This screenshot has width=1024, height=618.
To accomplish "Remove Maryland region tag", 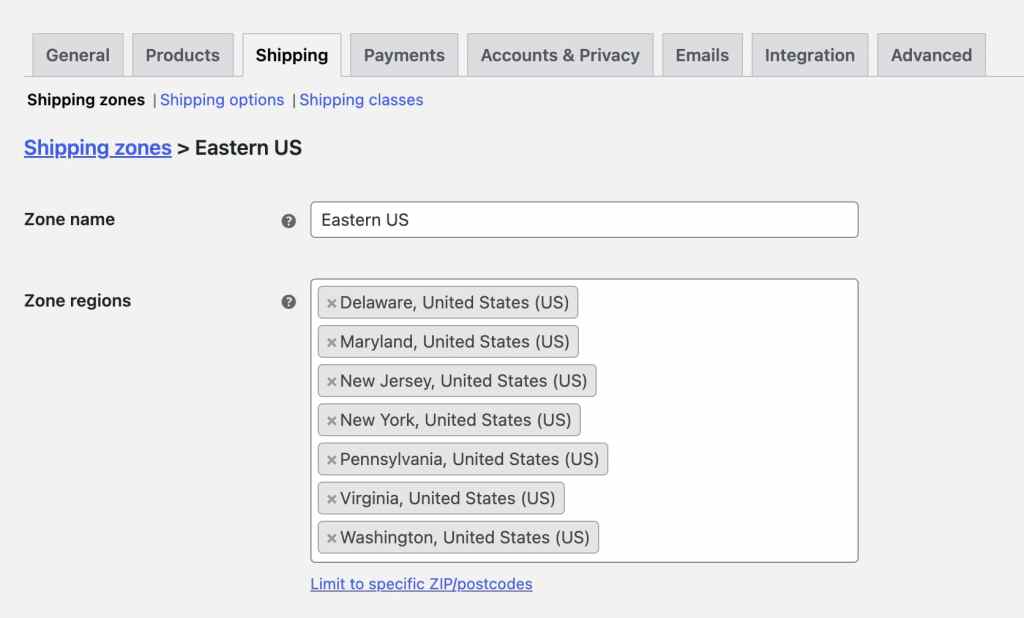I will [331, 342].
